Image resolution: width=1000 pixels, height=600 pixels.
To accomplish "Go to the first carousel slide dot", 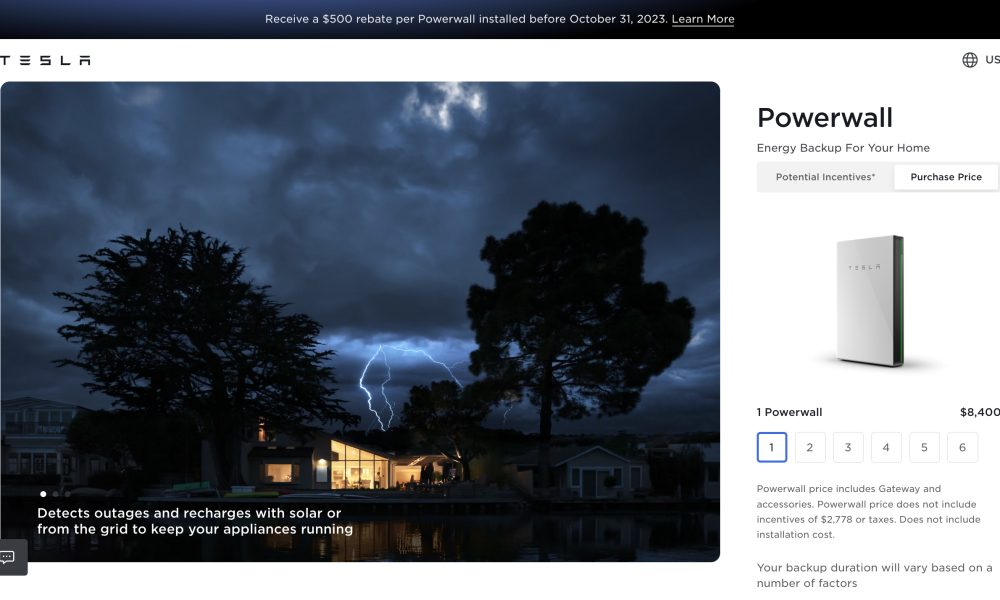I will (x=43, y=494).
